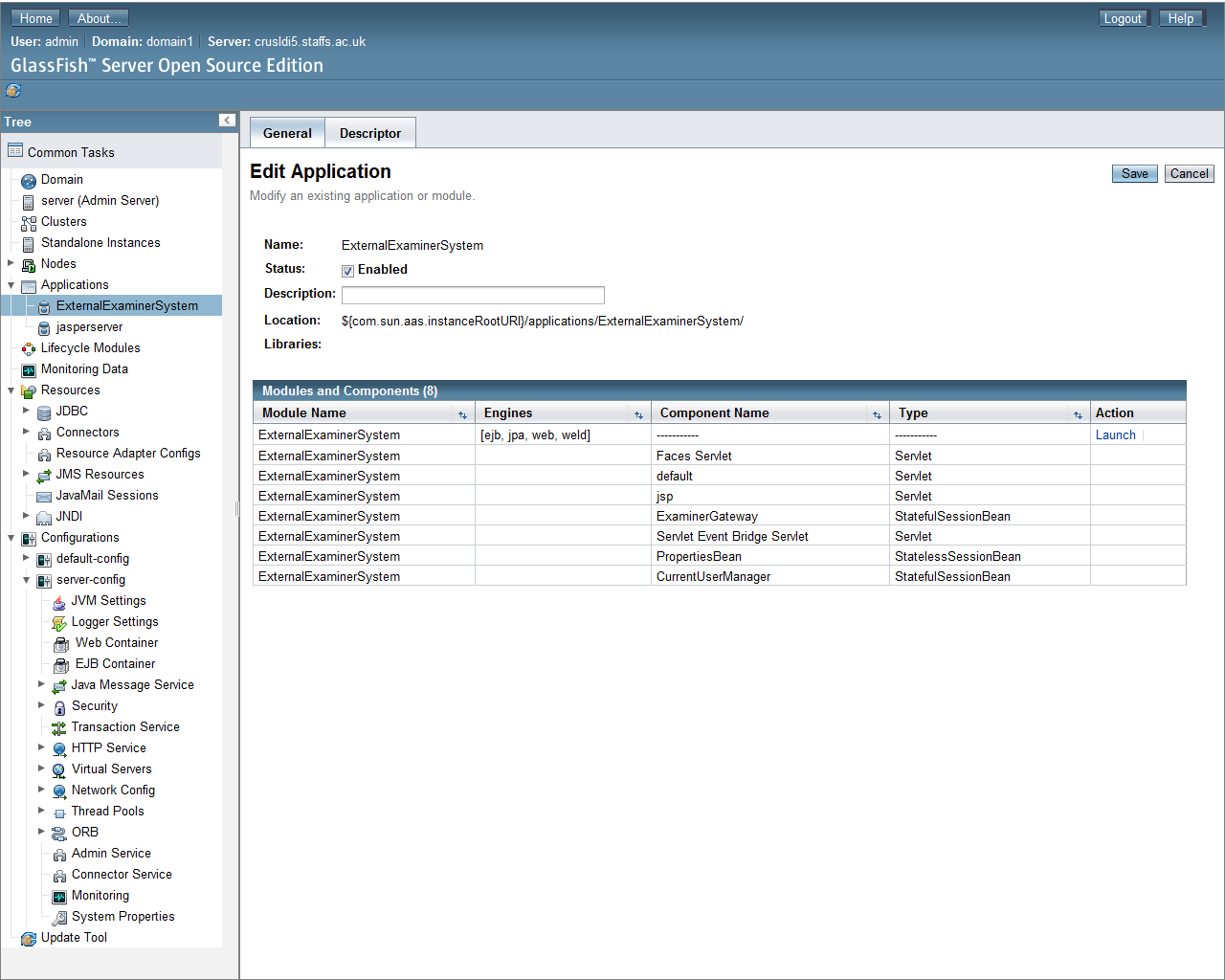The height and width of the screenshot is (980, 1225).
Task: Collapse the Applications tree node
Action: (x=11, y=284)
